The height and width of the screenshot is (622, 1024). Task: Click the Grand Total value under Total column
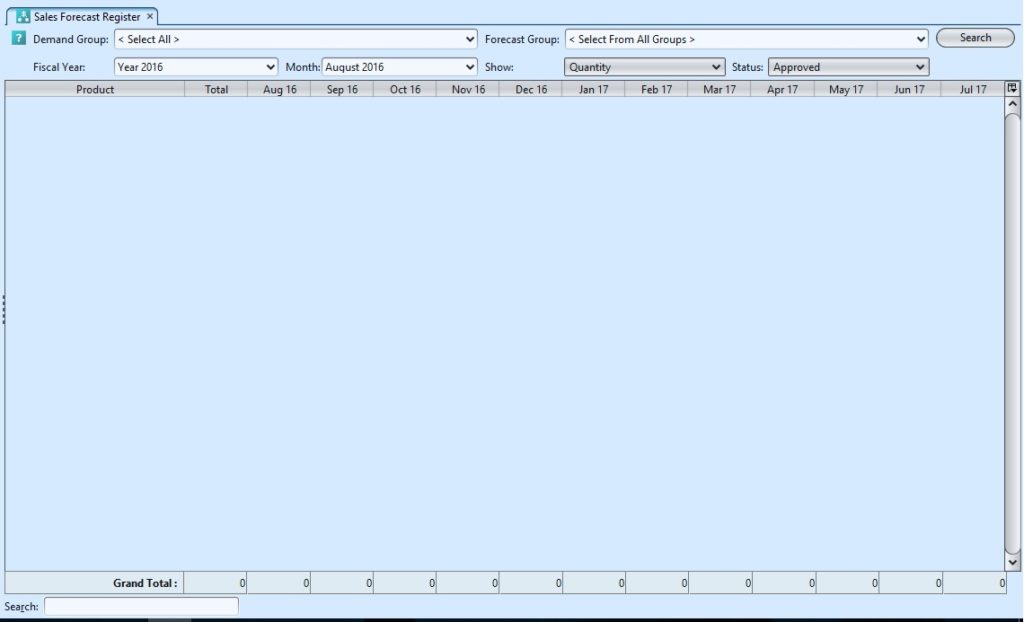click(x=216, y=583)
